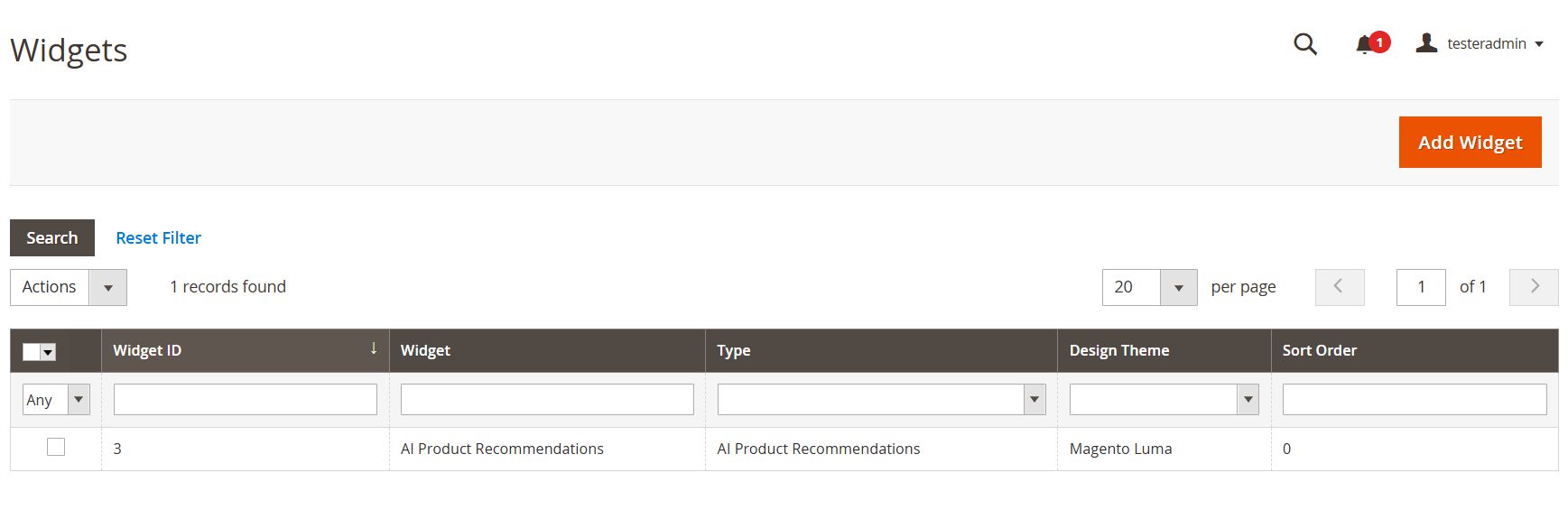
Task: Open the per page count dropdown
Action: coord(1149,287)
